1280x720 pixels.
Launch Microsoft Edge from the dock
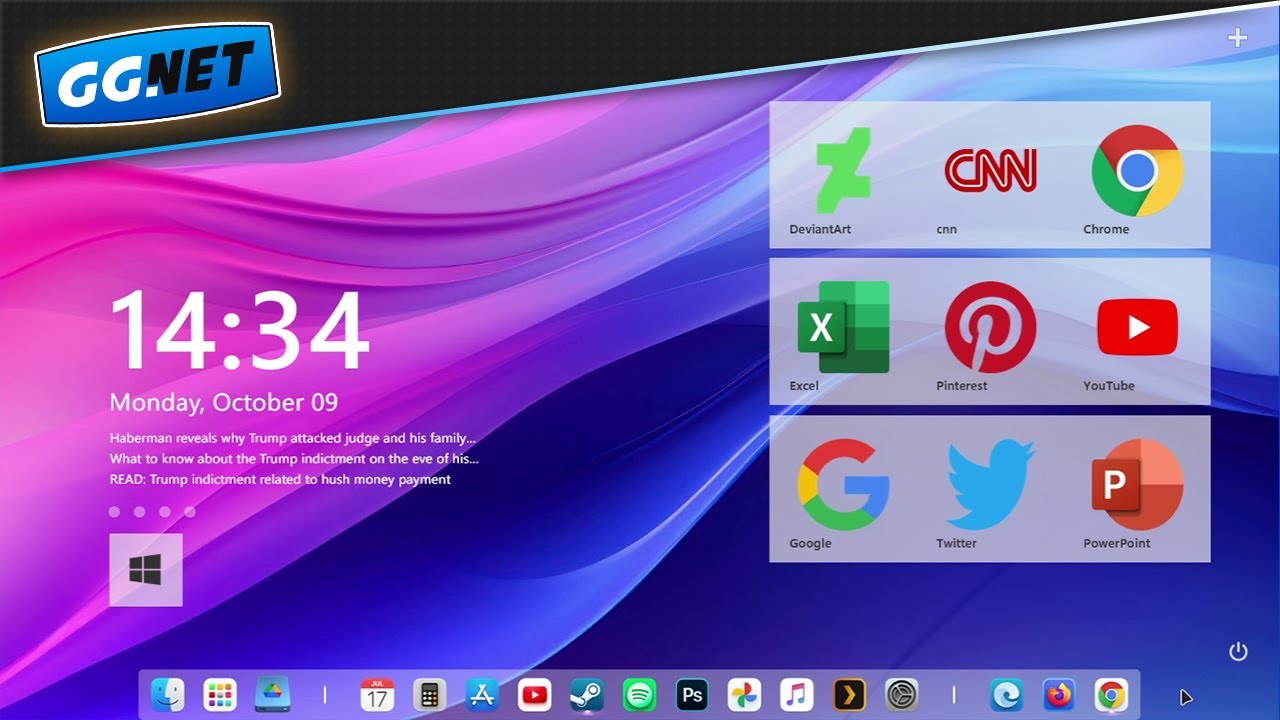click(1006, 694)
